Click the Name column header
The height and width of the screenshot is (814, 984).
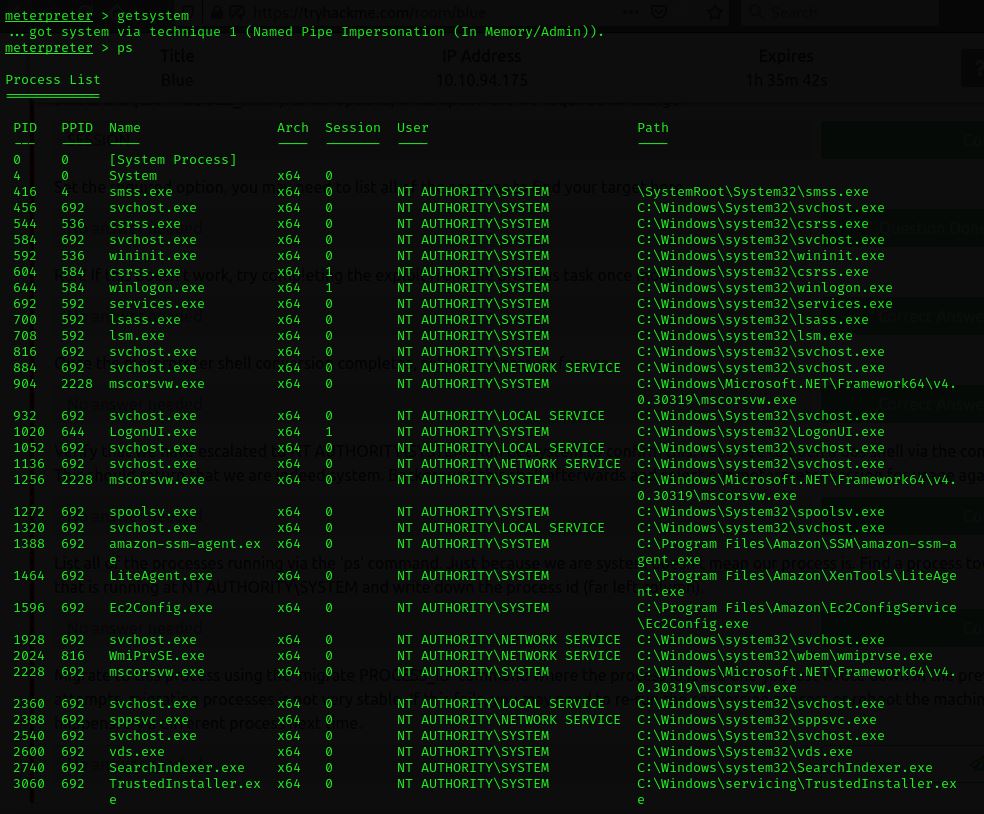coord(125,127)
